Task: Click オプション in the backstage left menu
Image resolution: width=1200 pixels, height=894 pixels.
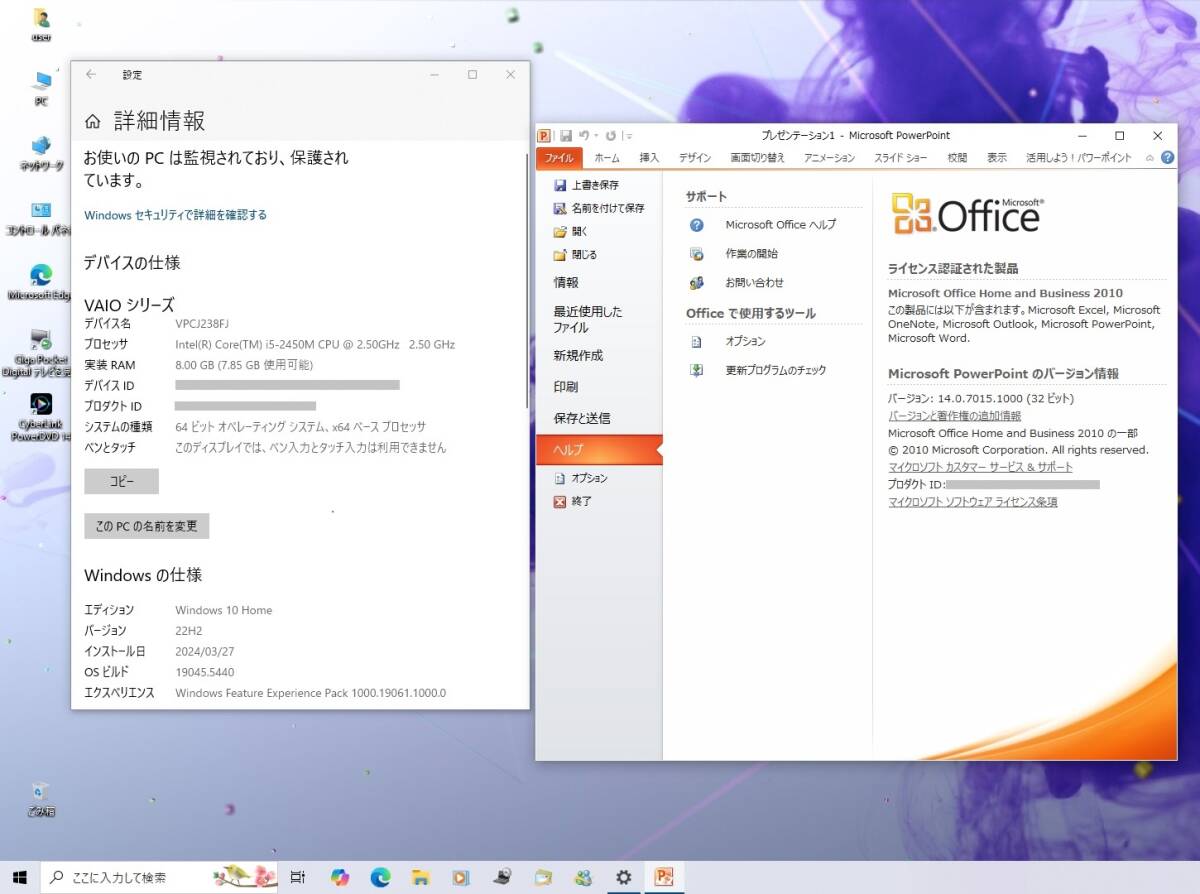Action: [581, 478]
